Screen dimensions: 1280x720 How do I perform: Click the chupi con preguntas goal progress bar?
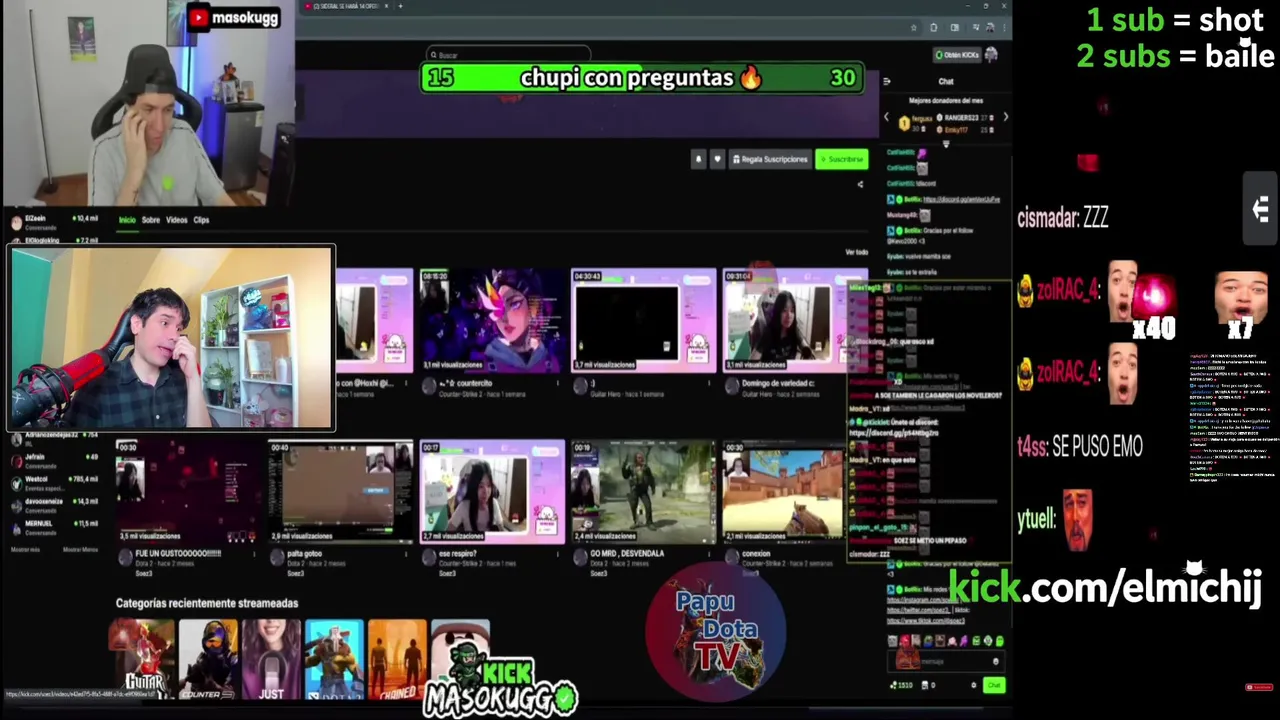(x=643, y=78)
